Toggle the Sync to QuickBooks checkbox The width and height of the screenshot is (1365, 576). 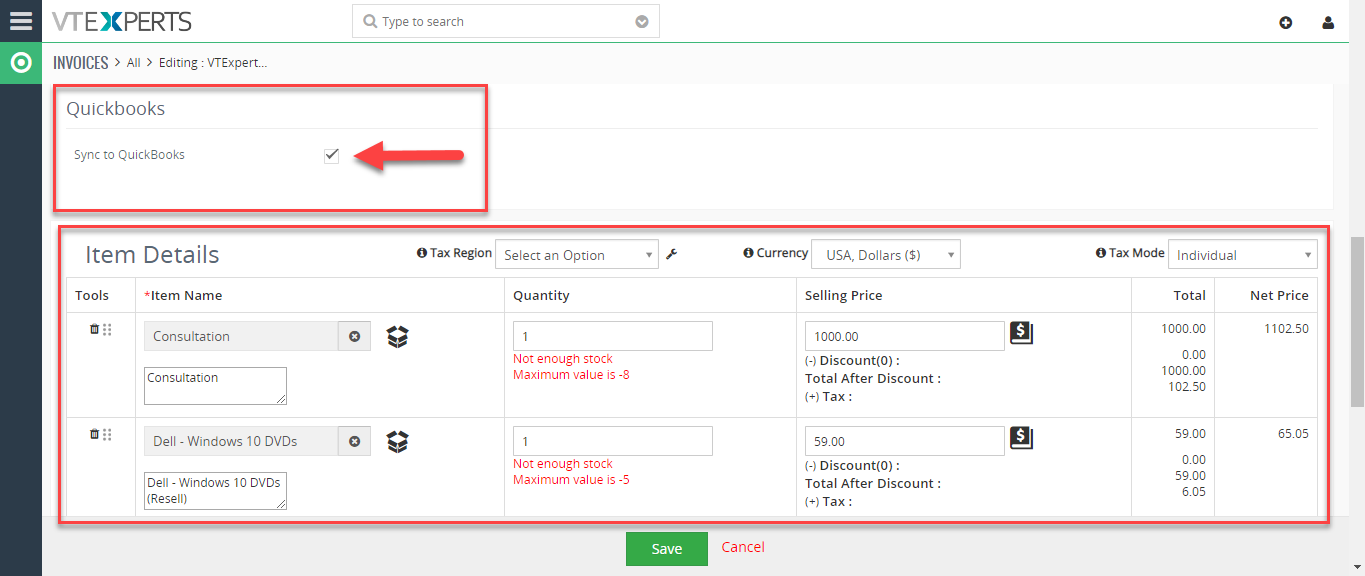pyautogui.click(x=332, y=155)
